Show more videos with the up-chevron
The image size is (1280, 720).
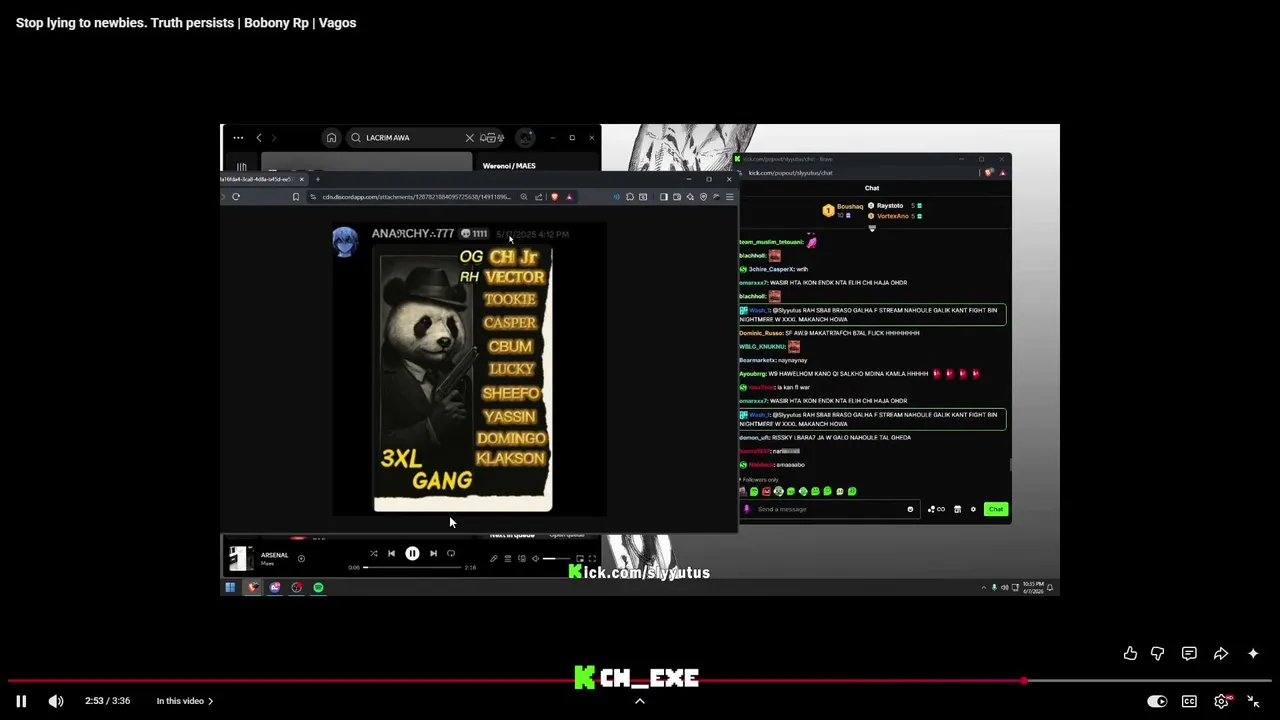pos(640,701)
